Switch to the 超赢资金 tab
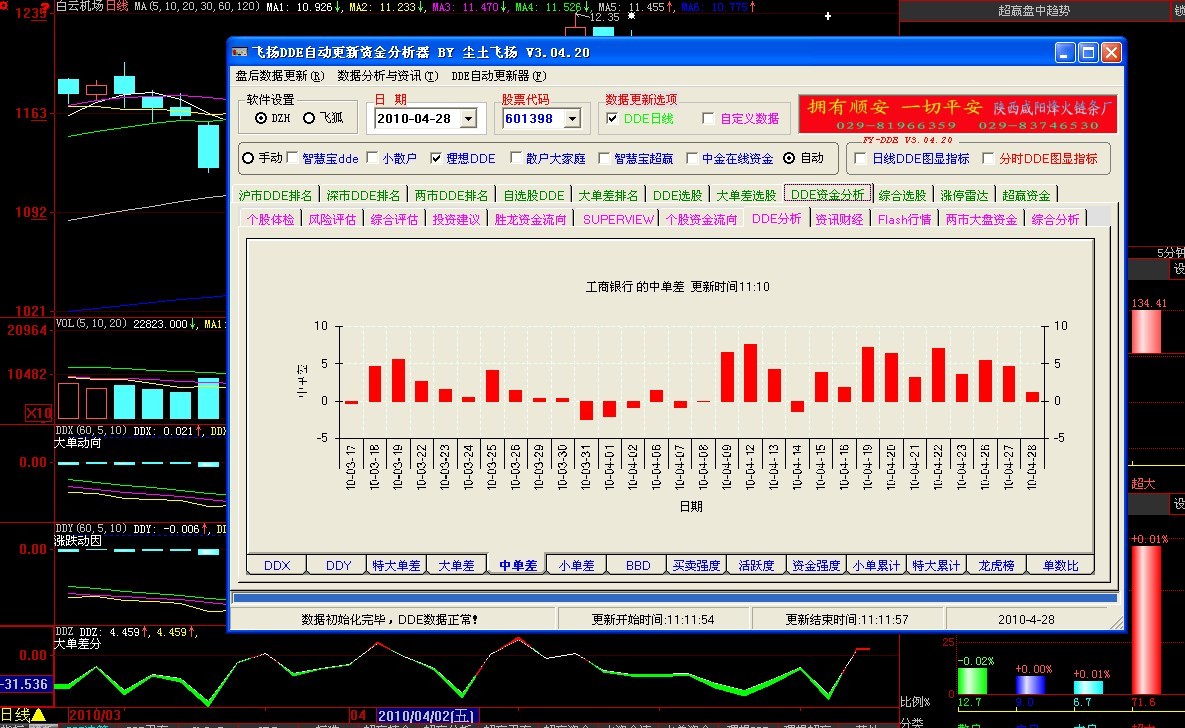This screenshot has height=728, width=1185. pyautogui.click(x=1026, y=195)
